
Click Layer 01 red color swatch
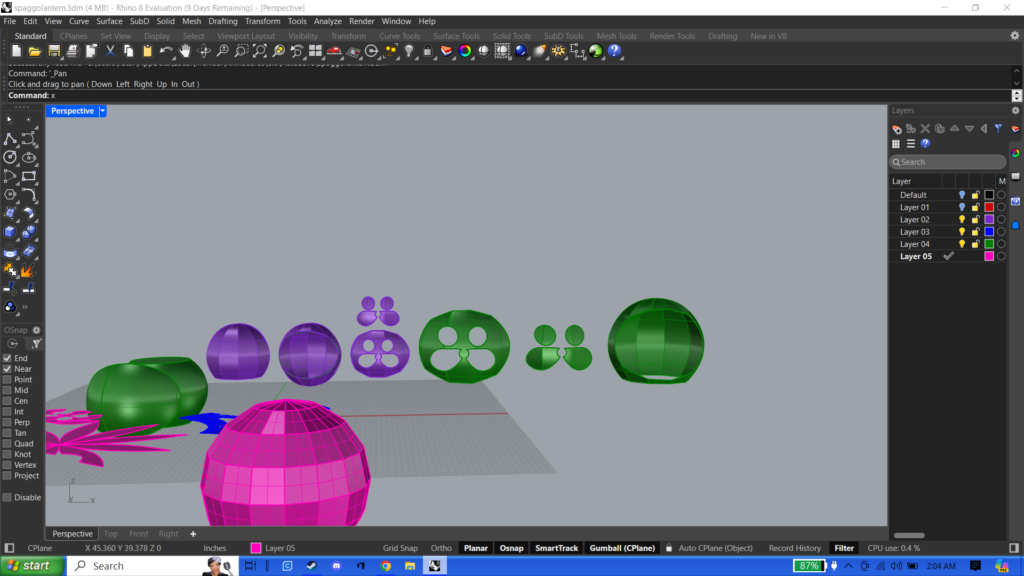coord(989,207)
